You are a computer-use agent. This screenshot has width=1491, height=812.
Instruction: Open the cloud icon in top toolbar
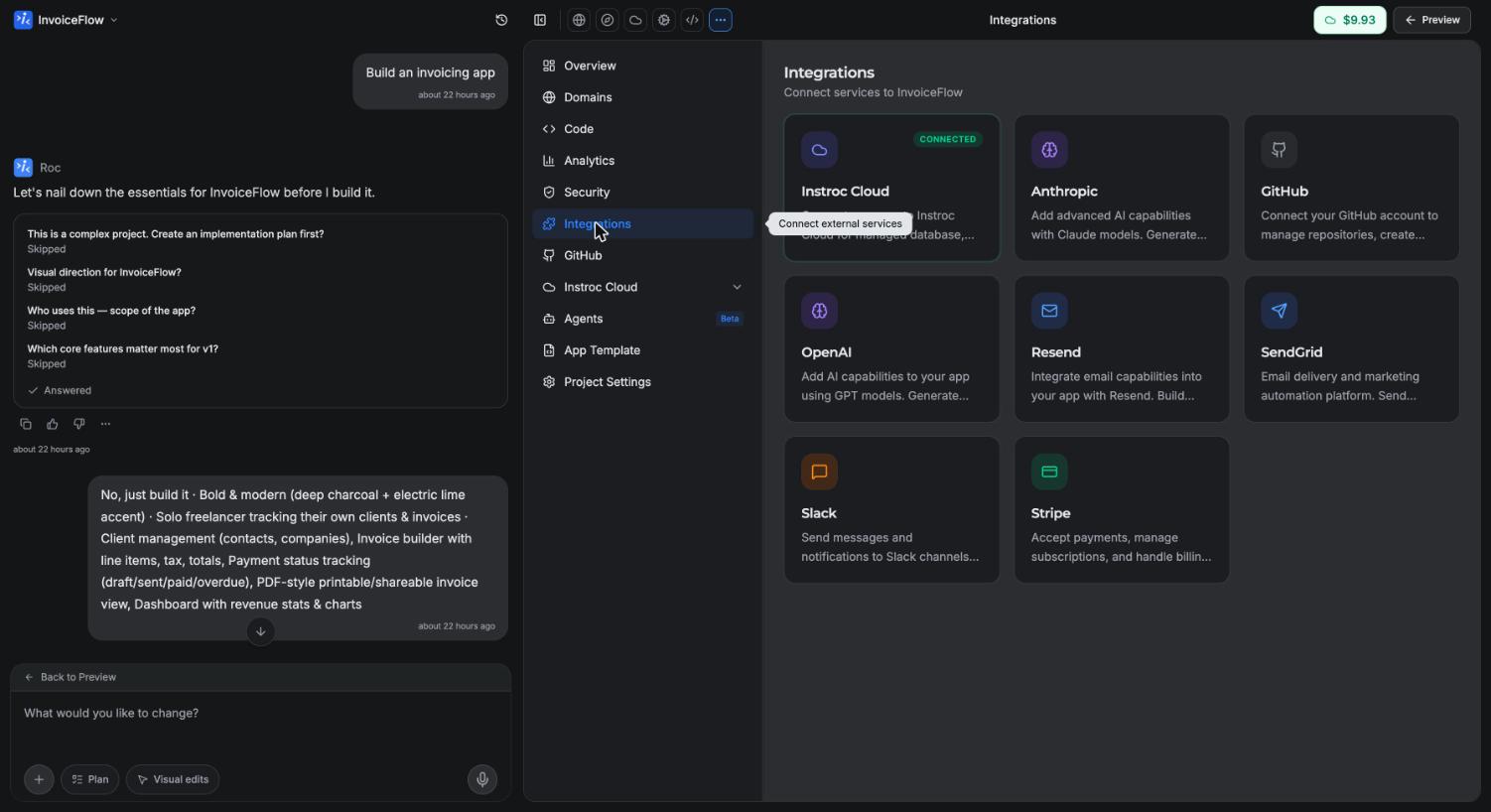[635, 20]
